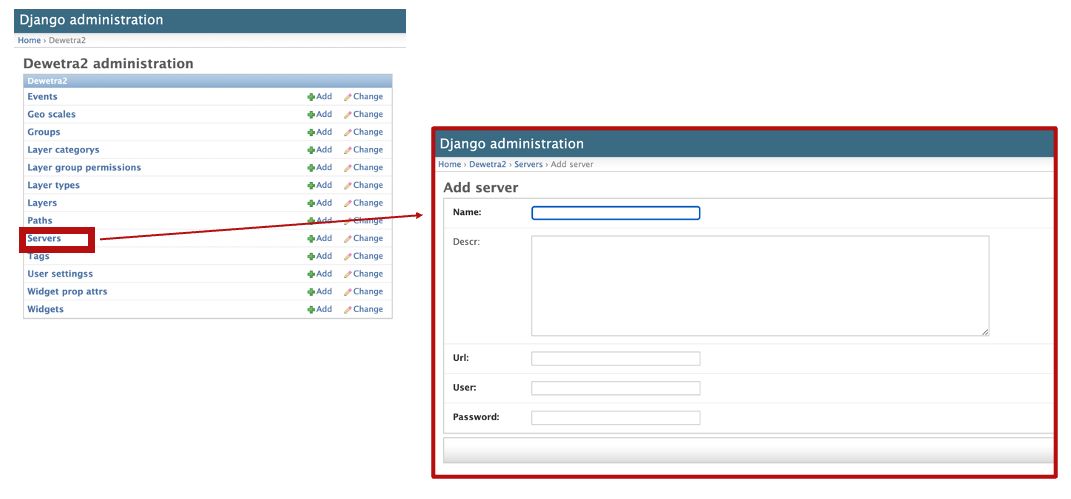Screen dimensions: 1071x499
Task: Click the pencil icon for Servers
Action: pyautogui.click(x=348, y=239)
